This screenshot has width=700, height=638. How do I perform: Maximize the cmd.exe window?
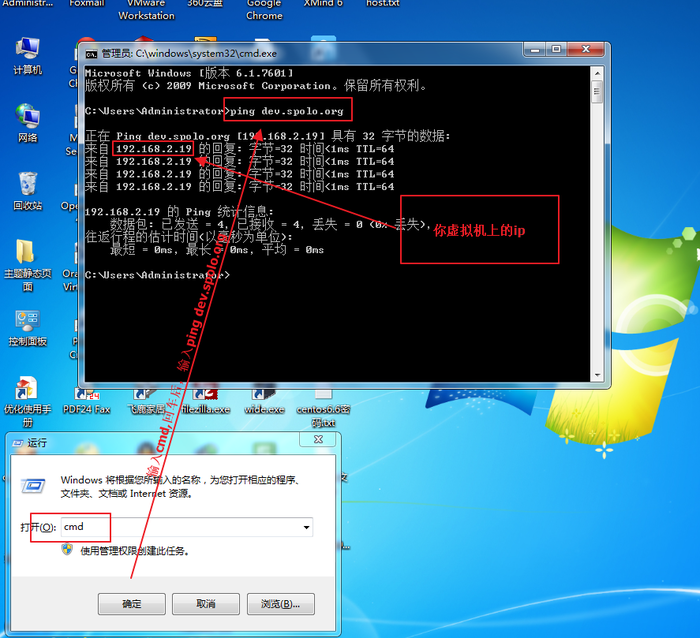(556, 49)
